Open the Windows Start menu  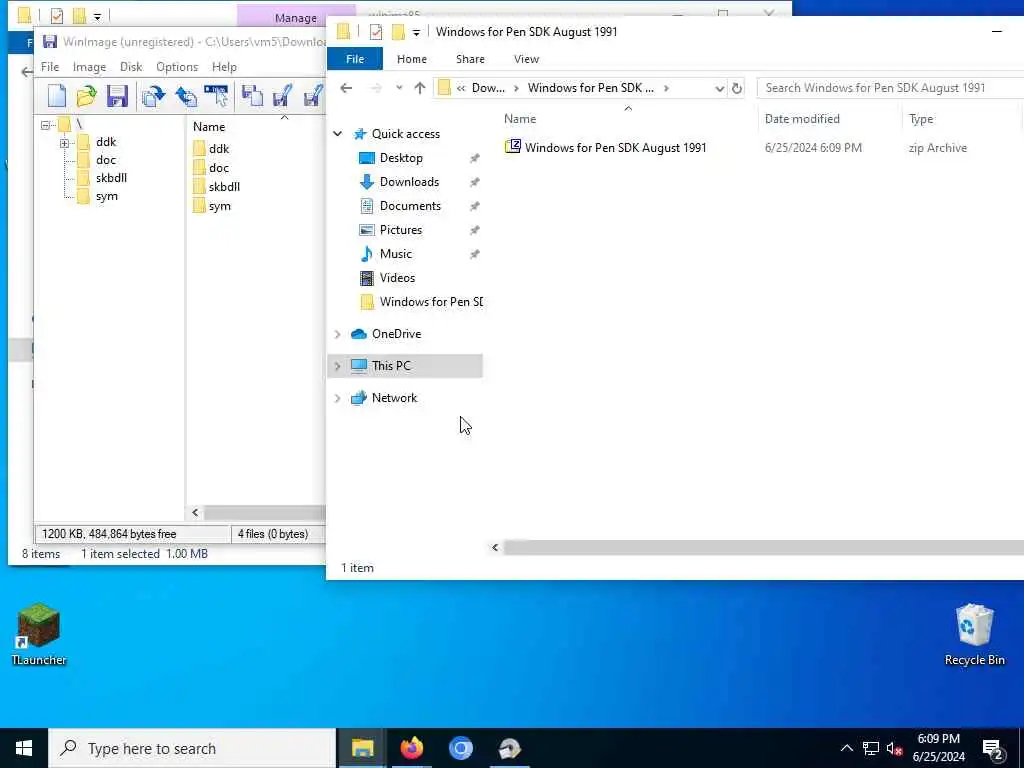(x=24, y=748)
